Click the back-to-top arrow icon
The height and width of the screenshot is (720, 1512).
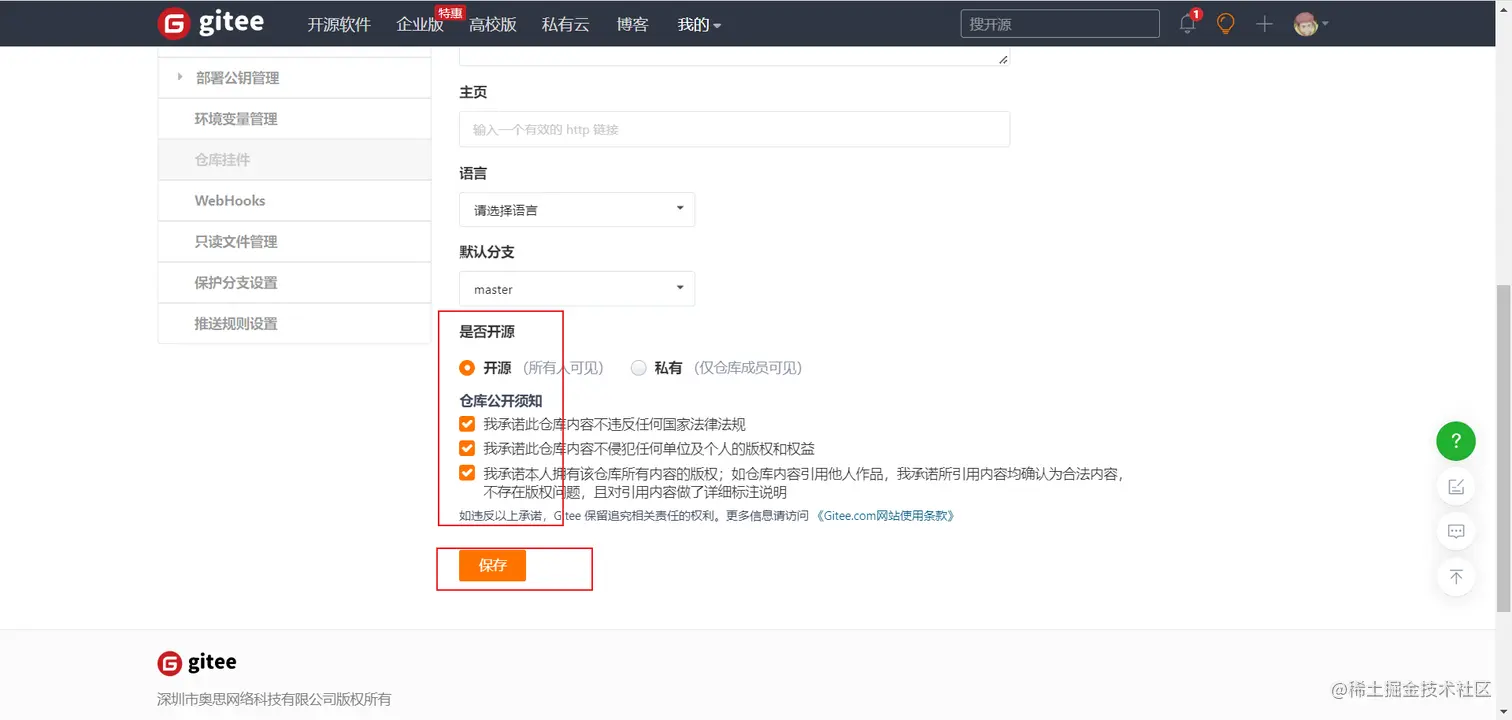click(1455, 577)
